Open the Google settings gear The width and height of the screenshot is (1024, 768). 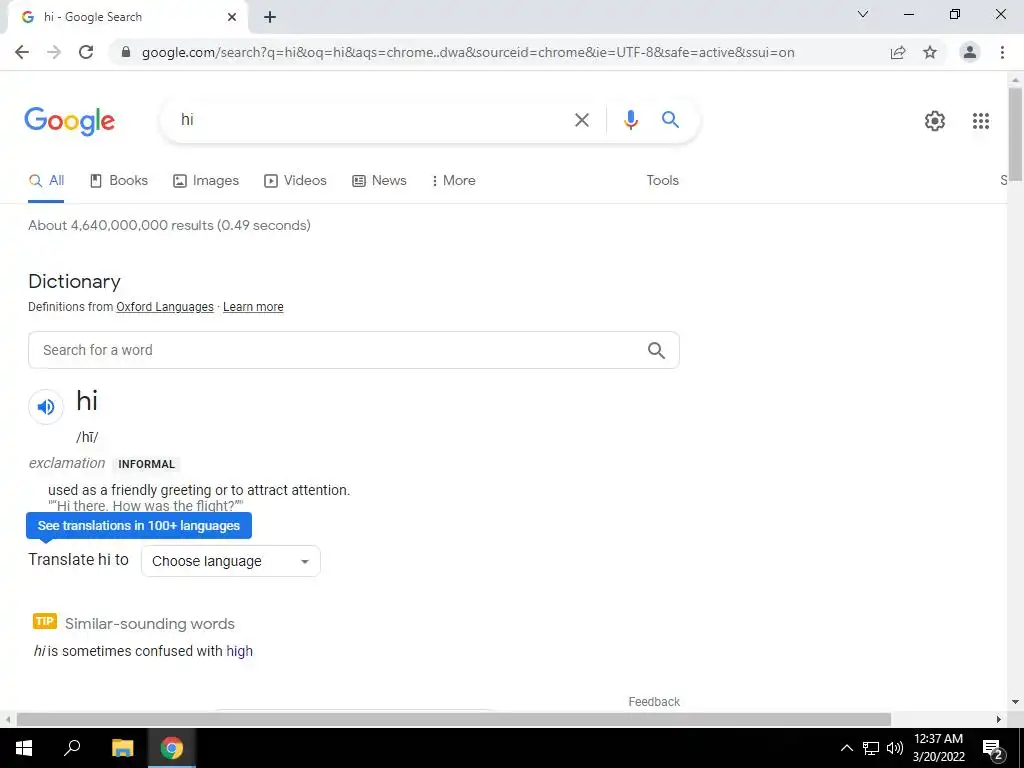tap(935, 121)
